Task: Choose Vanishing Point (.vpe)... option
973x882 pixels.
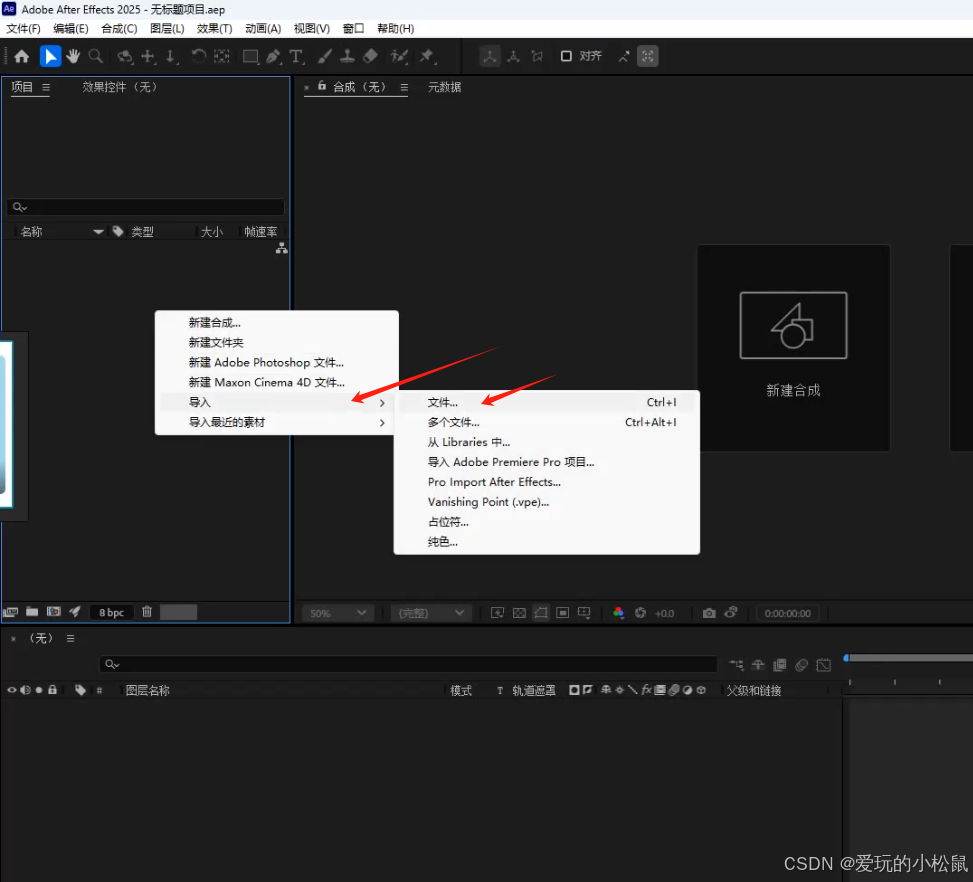Action: click(547, 502)
